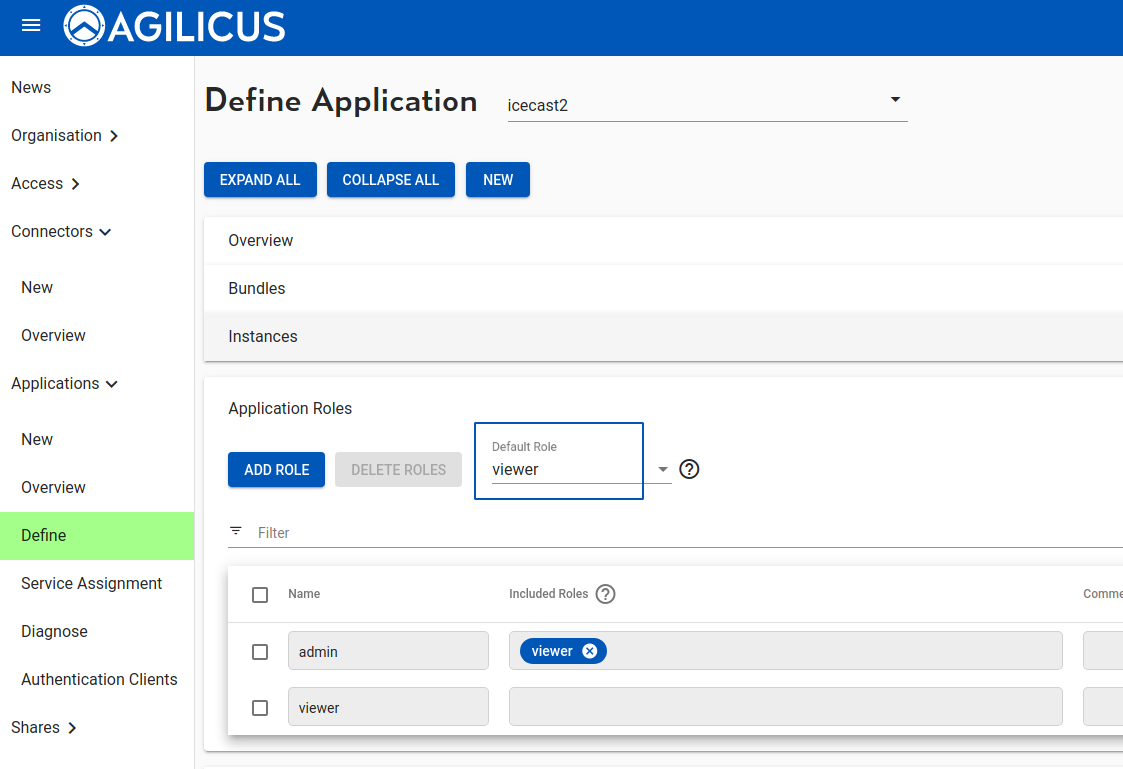1123x769 pixels.
Task: Click the ADD ROLE button
Action: coord(276,470)
